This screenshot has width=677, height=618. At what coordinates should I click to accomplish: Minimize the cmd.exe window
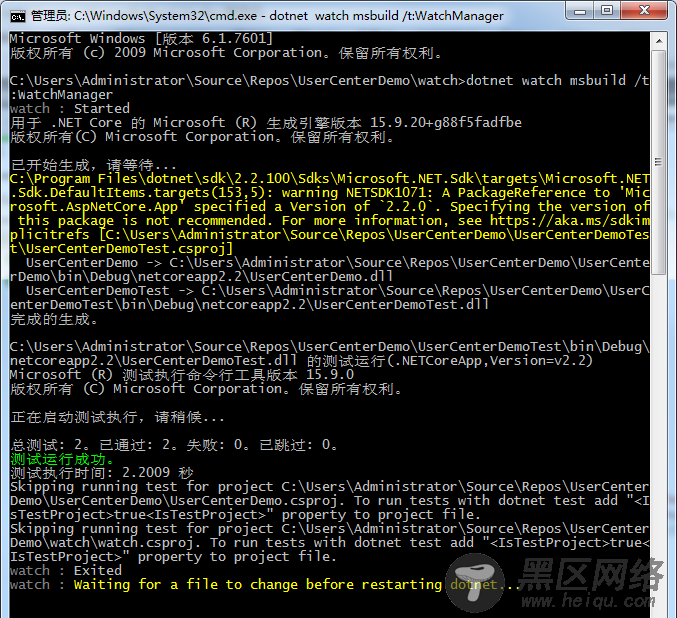pos(580,10)
